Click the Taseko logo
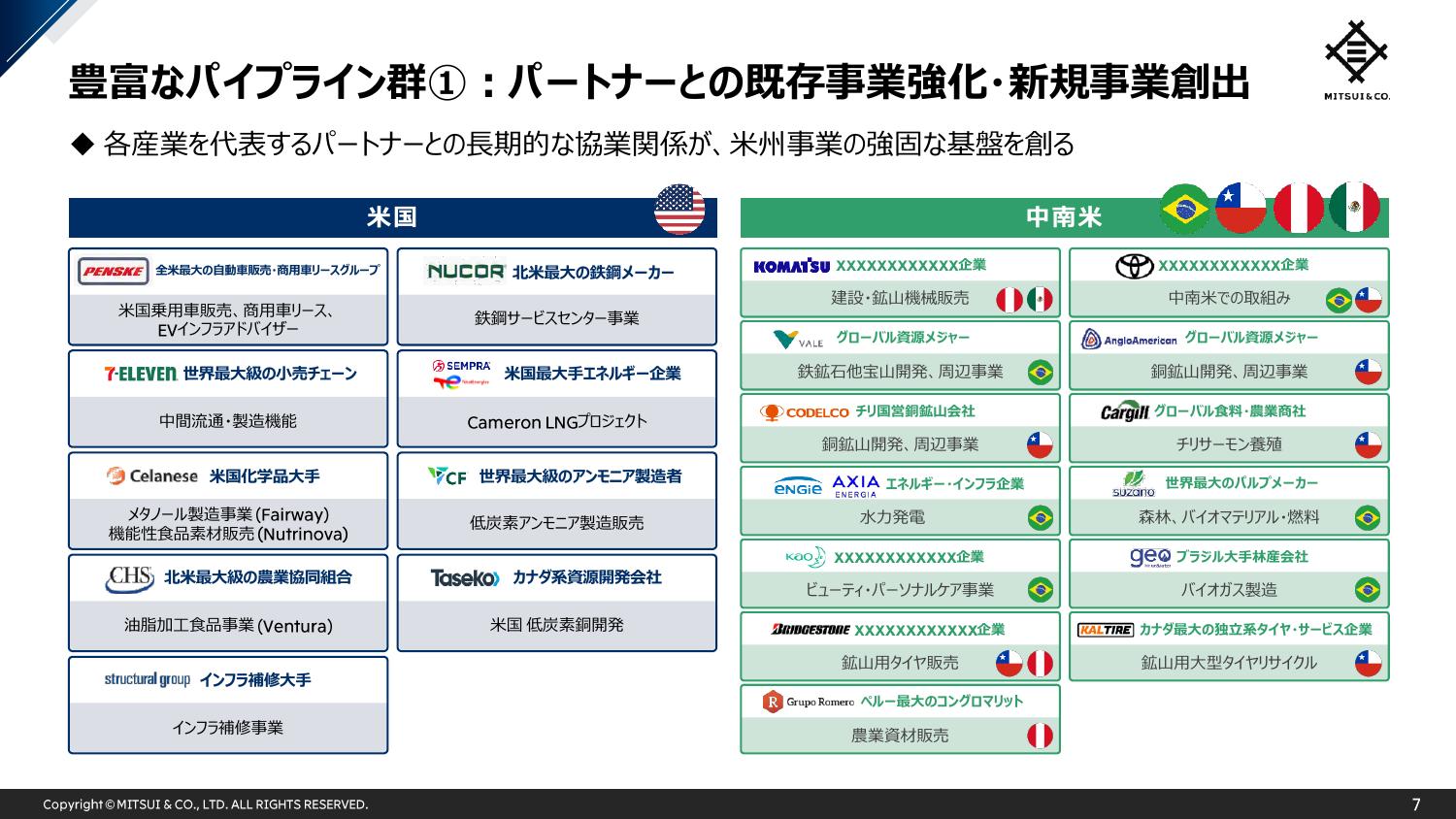The image size is (1456, 819). click(x=465, y=577)
